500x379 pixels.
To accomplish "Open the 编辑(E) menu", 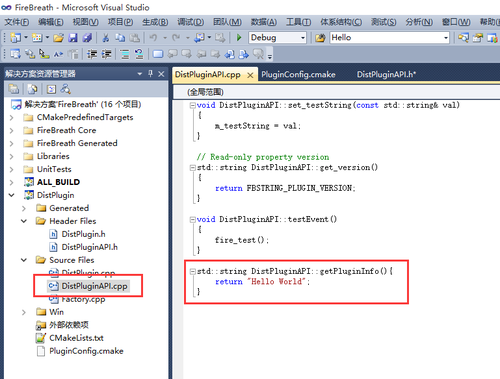I will point(51,22).
